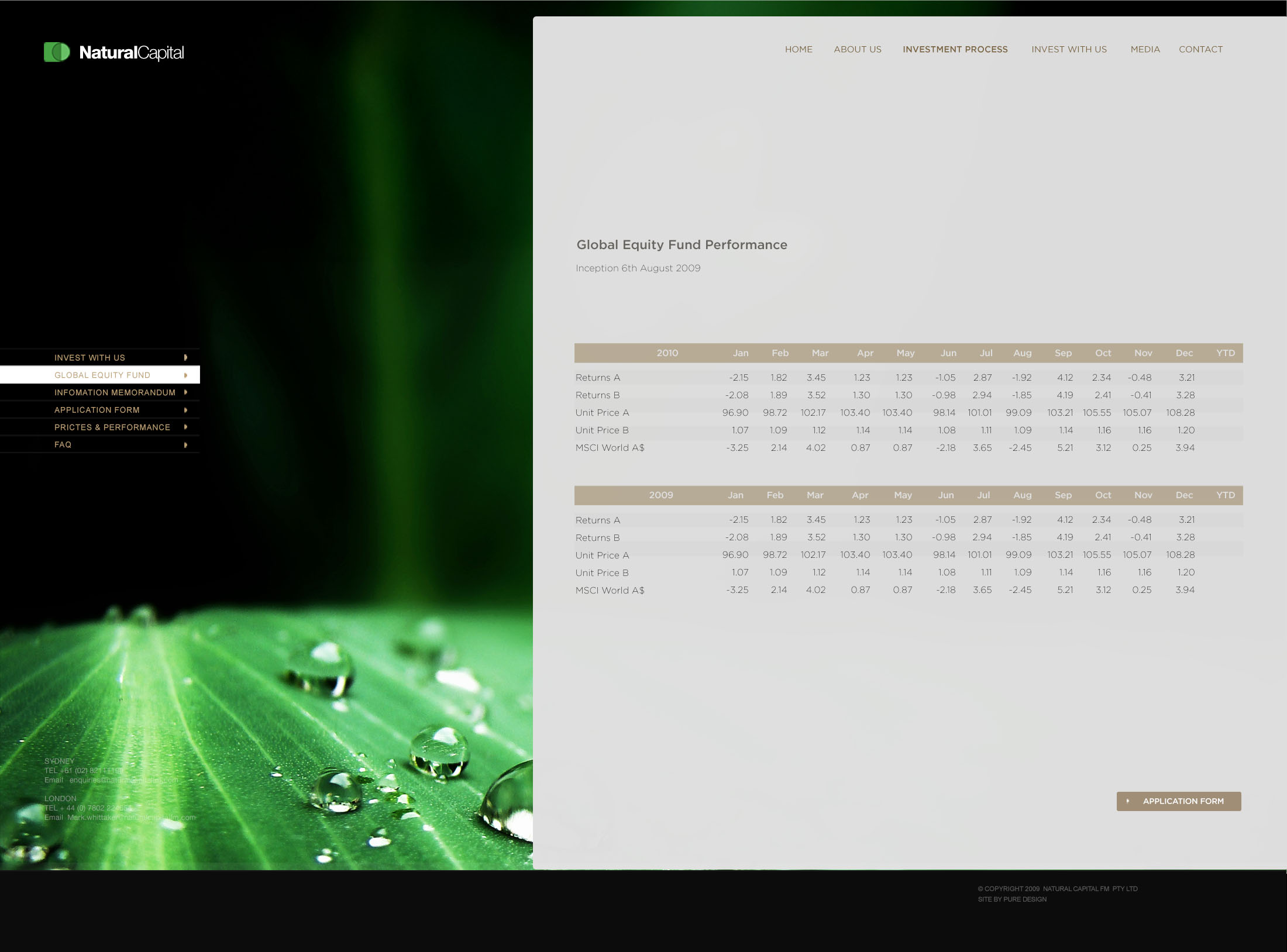Click the arrow icon on Application Form button
The height and width of the screenshot is (952, 1287).
pos(1127,801)
